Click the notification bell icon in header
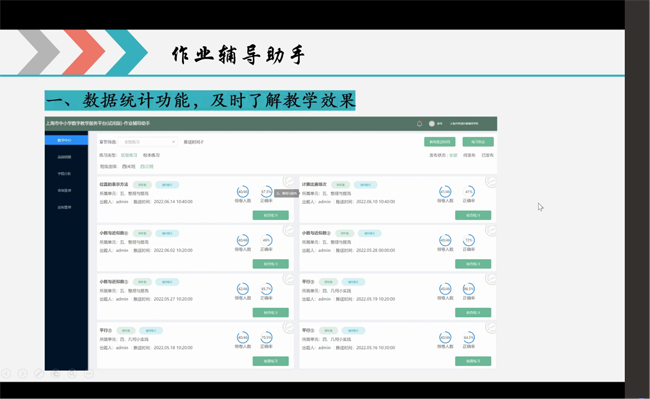The width and height of the screenshot is (650, 399). pyautogui.click(x=420, y=123)
